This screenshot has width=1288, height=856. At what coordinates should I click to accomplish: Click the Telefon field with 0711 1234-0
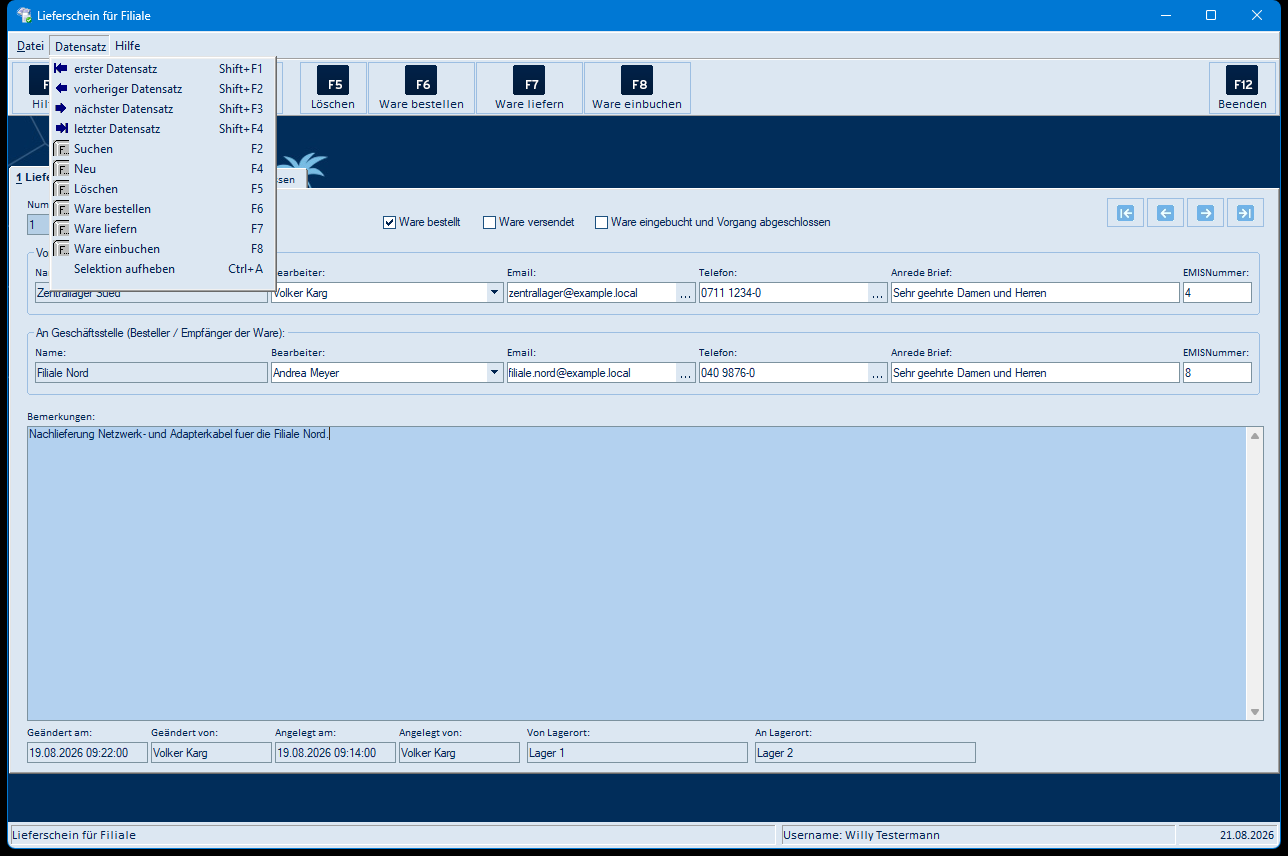click(783, 293)
